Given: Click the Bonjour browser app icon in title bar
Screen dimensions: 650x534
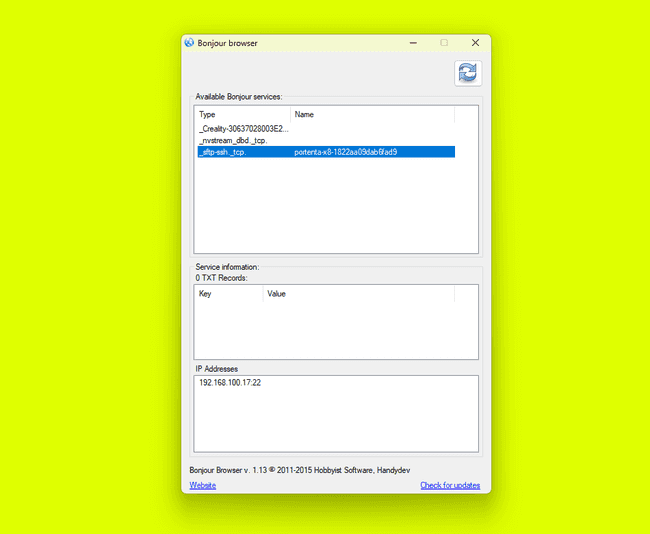Looking at the screenshot, I should (x=189, y=43).
